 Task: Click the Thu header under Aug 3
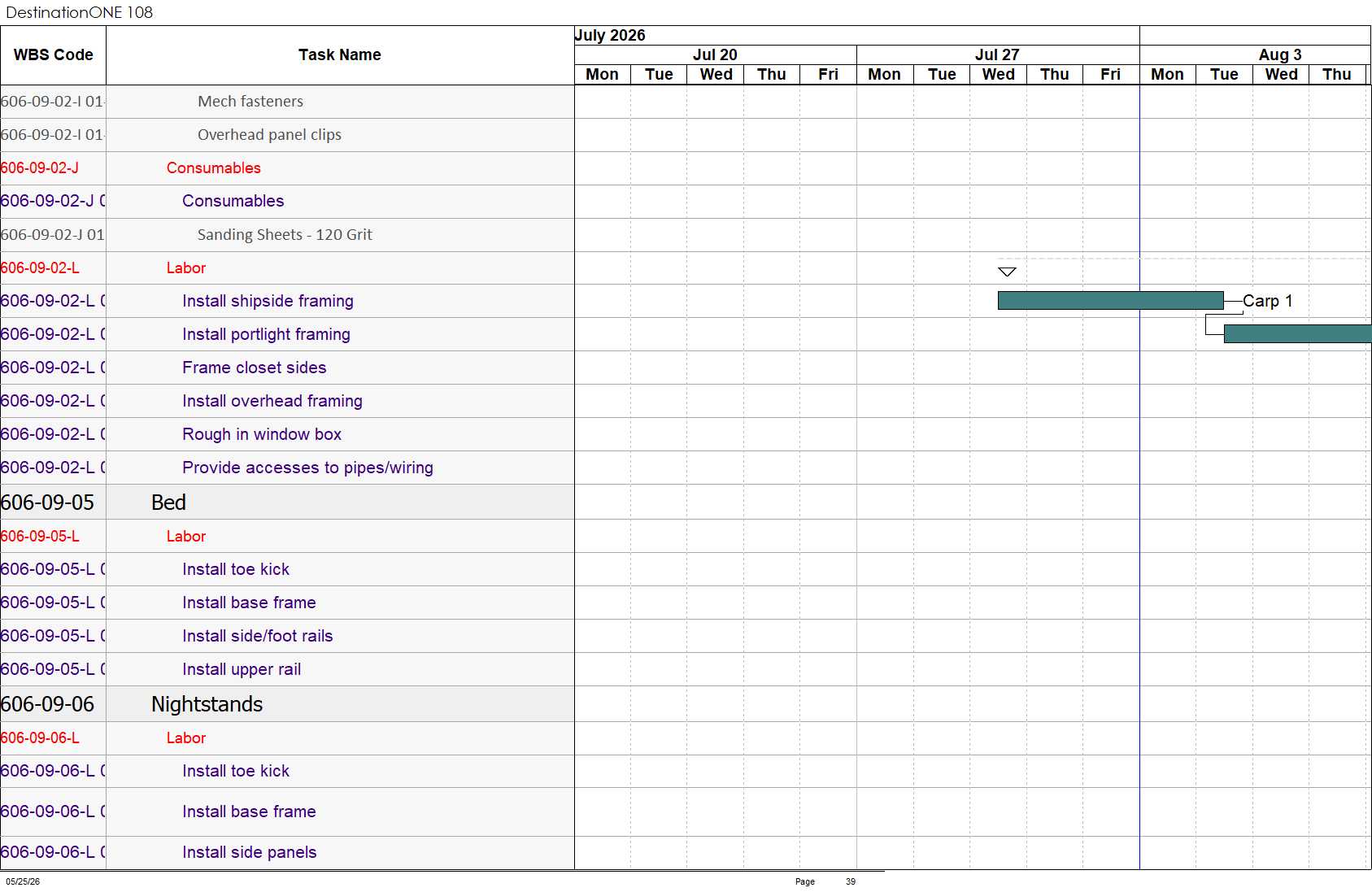[1337, 74]
